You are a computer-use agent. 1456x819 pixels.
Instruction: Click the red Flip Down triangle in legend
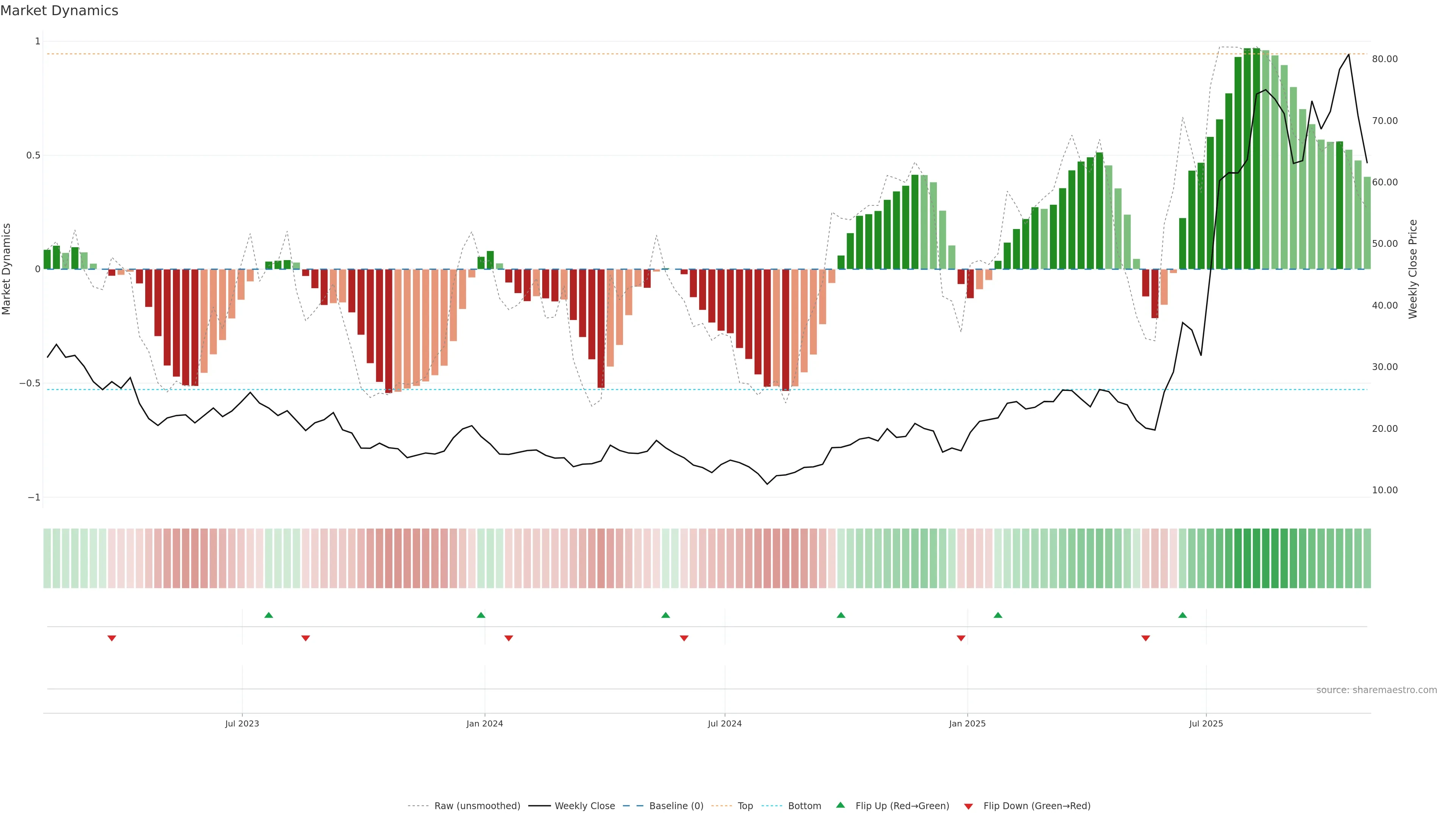coord(968,806)
